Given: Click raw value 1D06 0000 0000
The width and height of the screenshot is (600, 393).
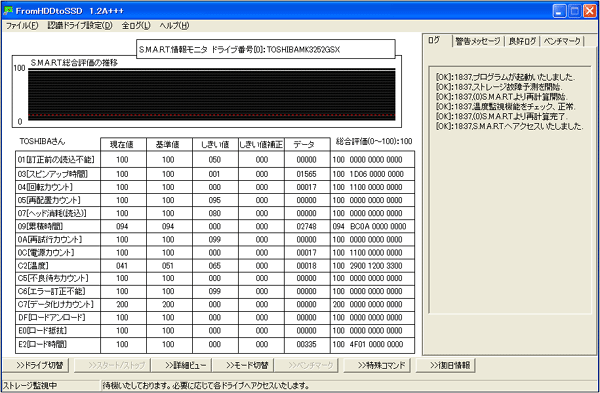Looking at the screenshot, I should (x=377, y=174).
